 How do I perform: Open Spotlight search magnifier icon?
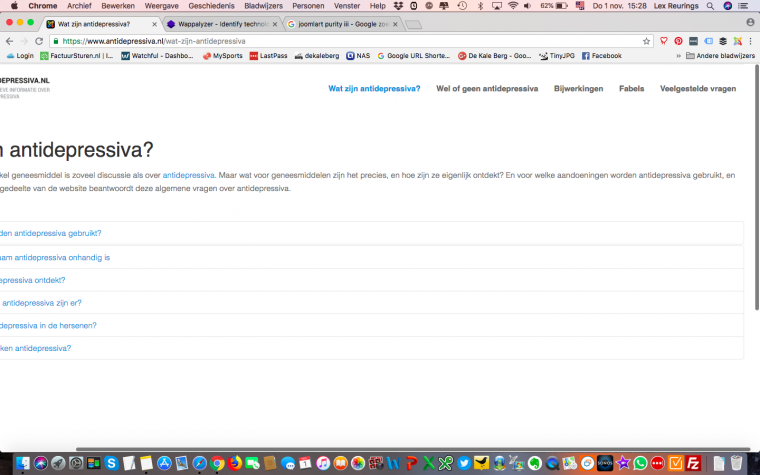[x=710, y=6]
